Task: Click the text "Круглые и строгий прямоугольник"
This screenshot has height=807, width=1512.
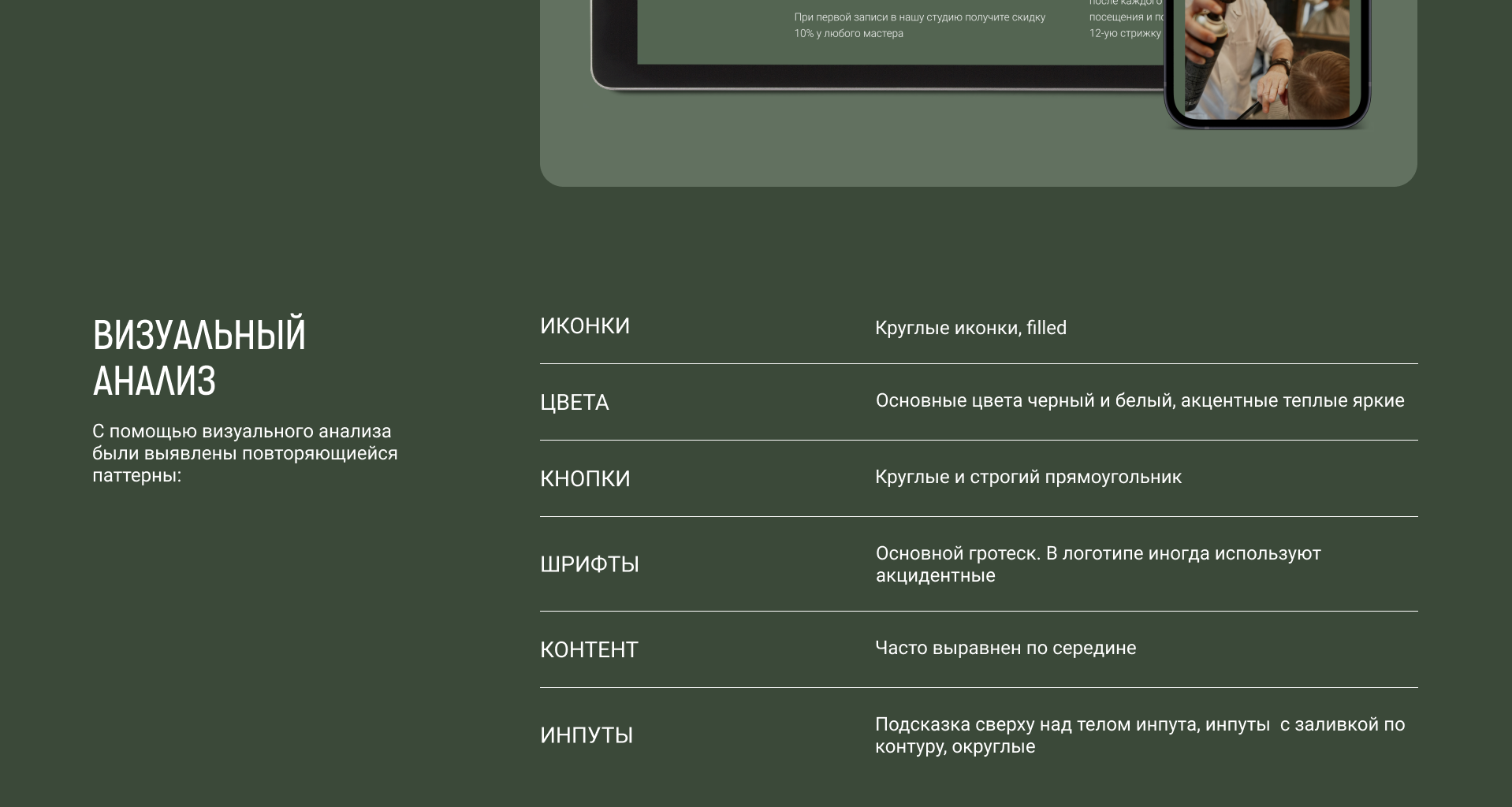Action: [x=1028, y=477]
